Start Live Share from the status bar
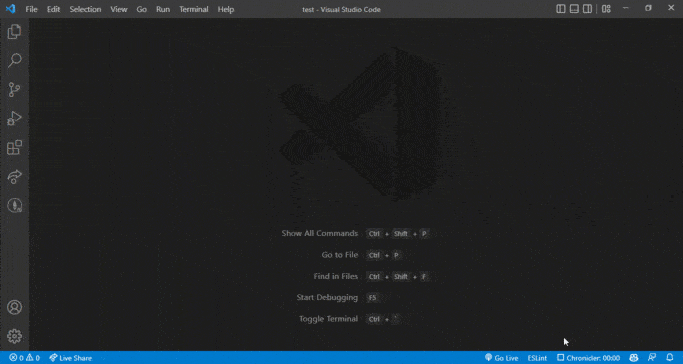This screenshot has height=364, width=683. (70, 358)
